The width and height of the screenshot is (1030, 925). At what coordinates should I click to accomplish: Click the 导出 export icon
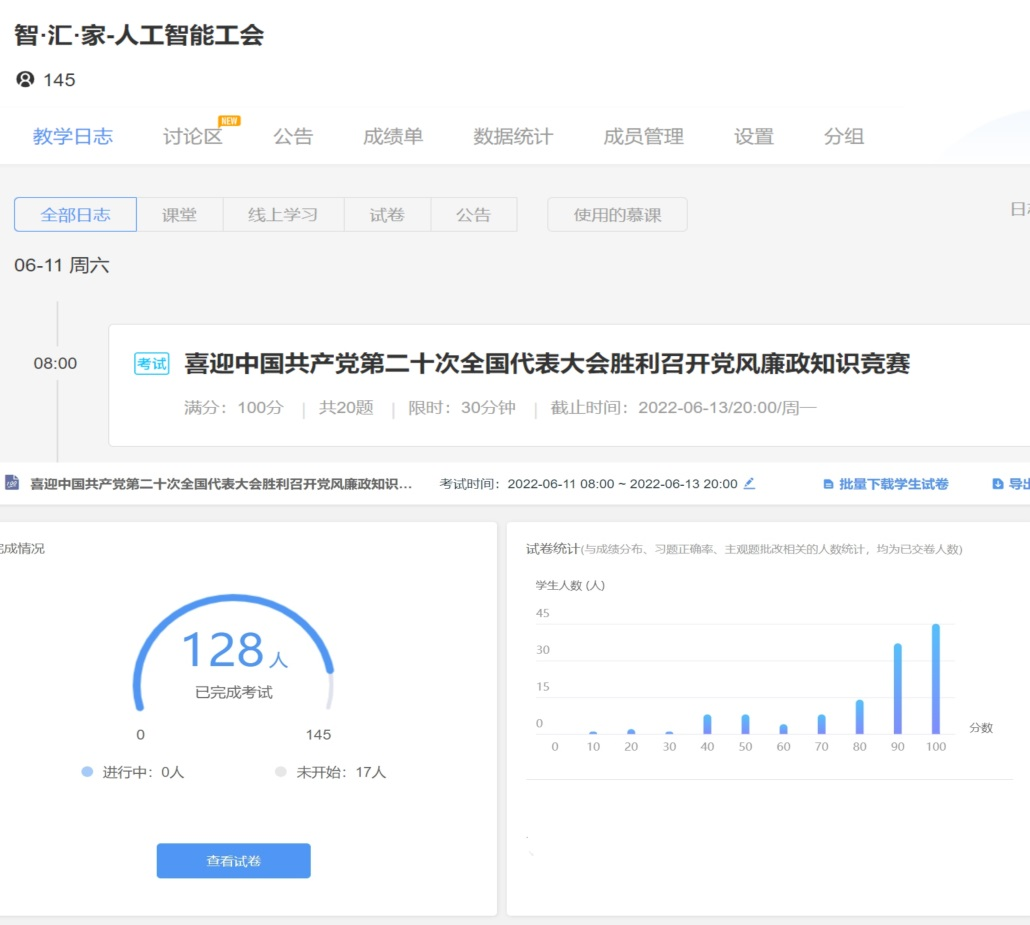[x=997, y=485]
